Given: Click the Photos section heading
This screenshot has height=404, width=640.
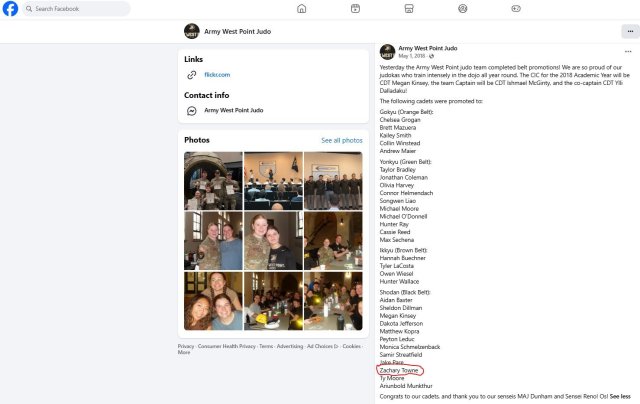Looking at the screenshot, I should click(x=197, y=140).
